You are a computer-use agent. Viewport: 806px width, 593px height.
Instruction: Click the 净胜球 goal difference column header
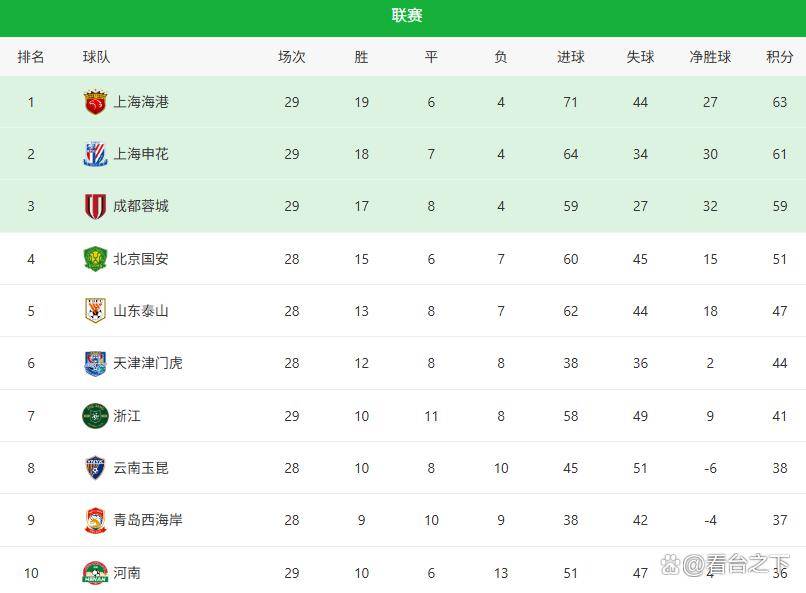(x=710, y=57)
